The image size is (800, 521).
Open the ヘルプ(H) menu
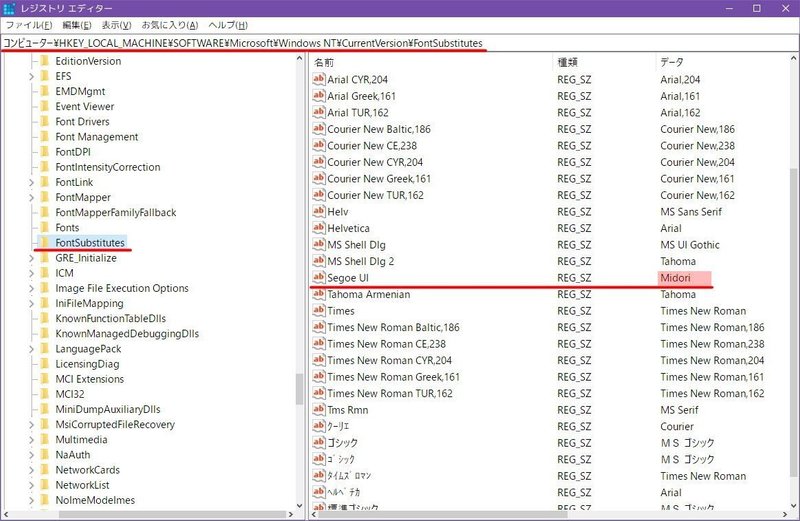pyautogui.click(x=228, y=25)
